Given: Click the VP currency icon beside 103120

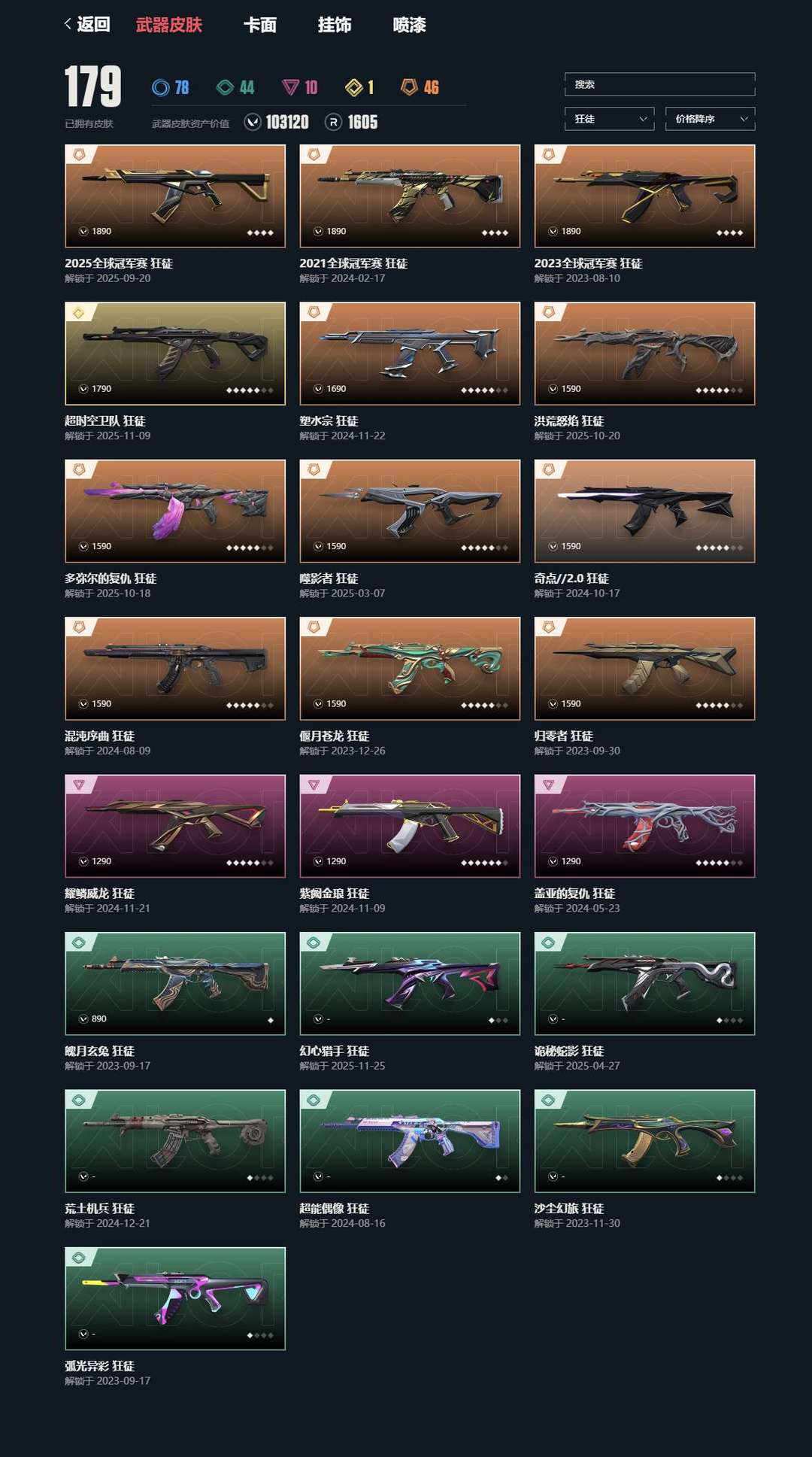Looking at the screenshot, I should pyautogui.click(x=253, y=122).
